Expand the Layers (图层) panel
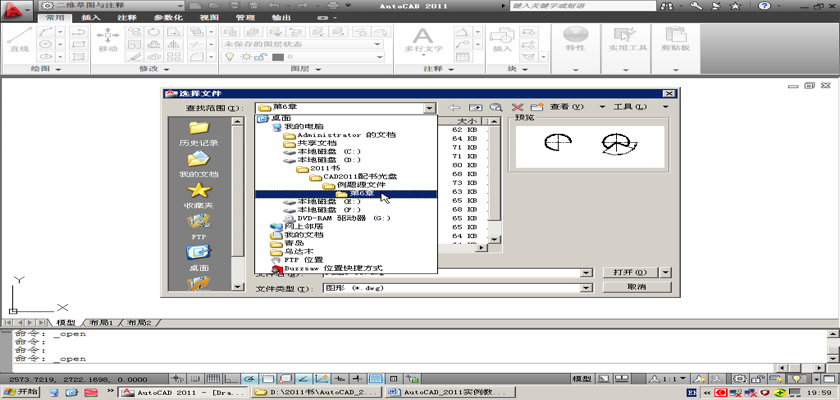Screen dimensions: 840x400 click(x=306, y=69)
